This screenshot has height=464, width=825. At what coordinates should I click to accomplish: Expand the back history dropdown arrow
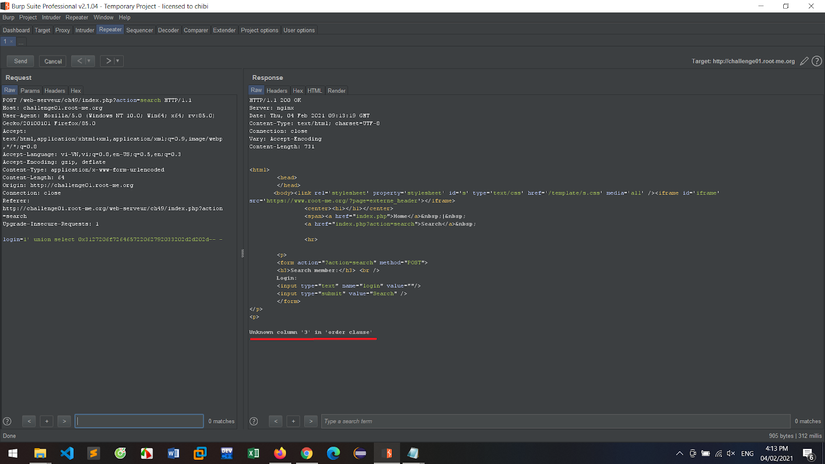[x=90, y=61]
